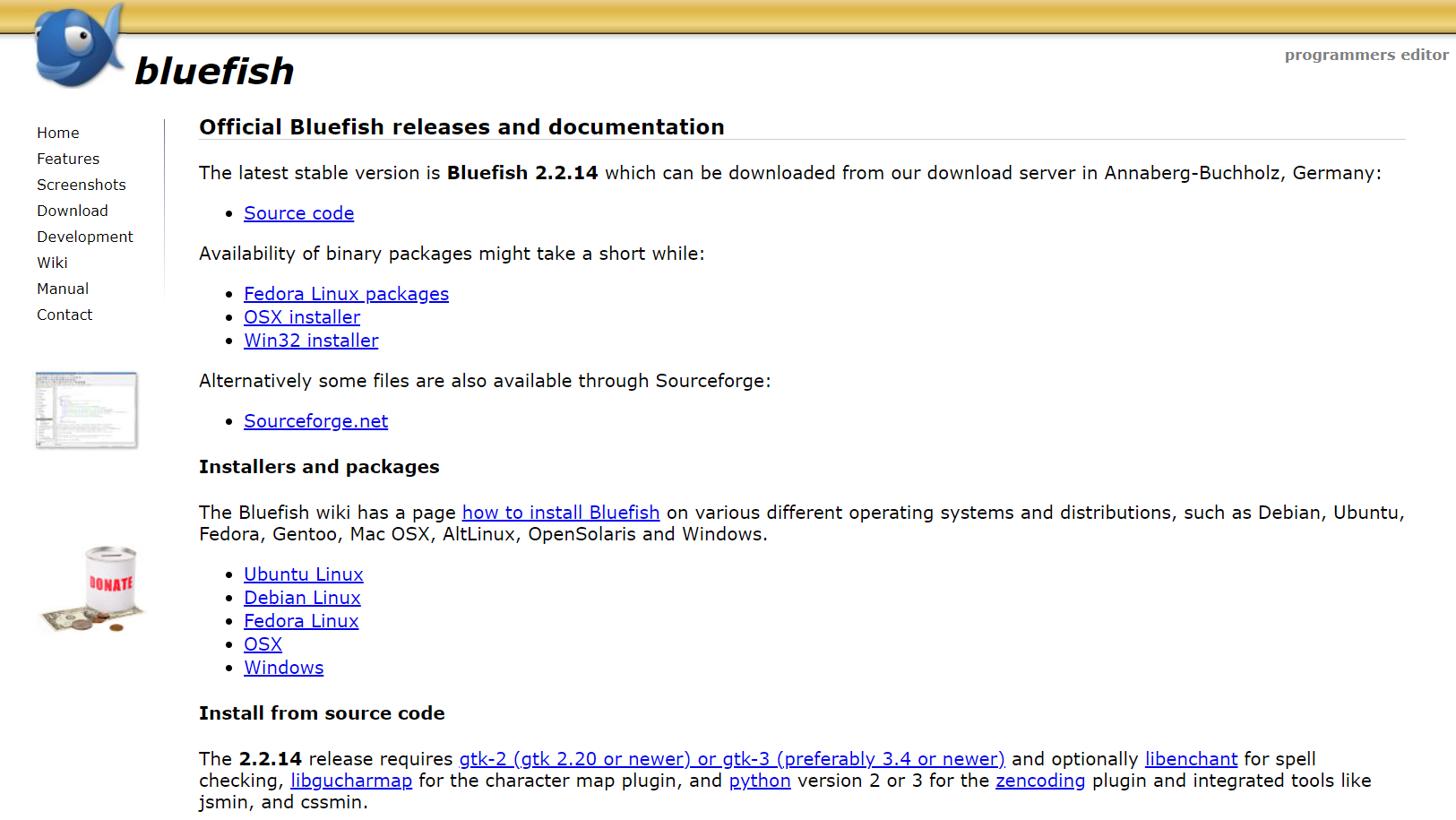The image size is (1456, 820).
Task: Open how to install Bluefish link
Action: click(561, 513)
